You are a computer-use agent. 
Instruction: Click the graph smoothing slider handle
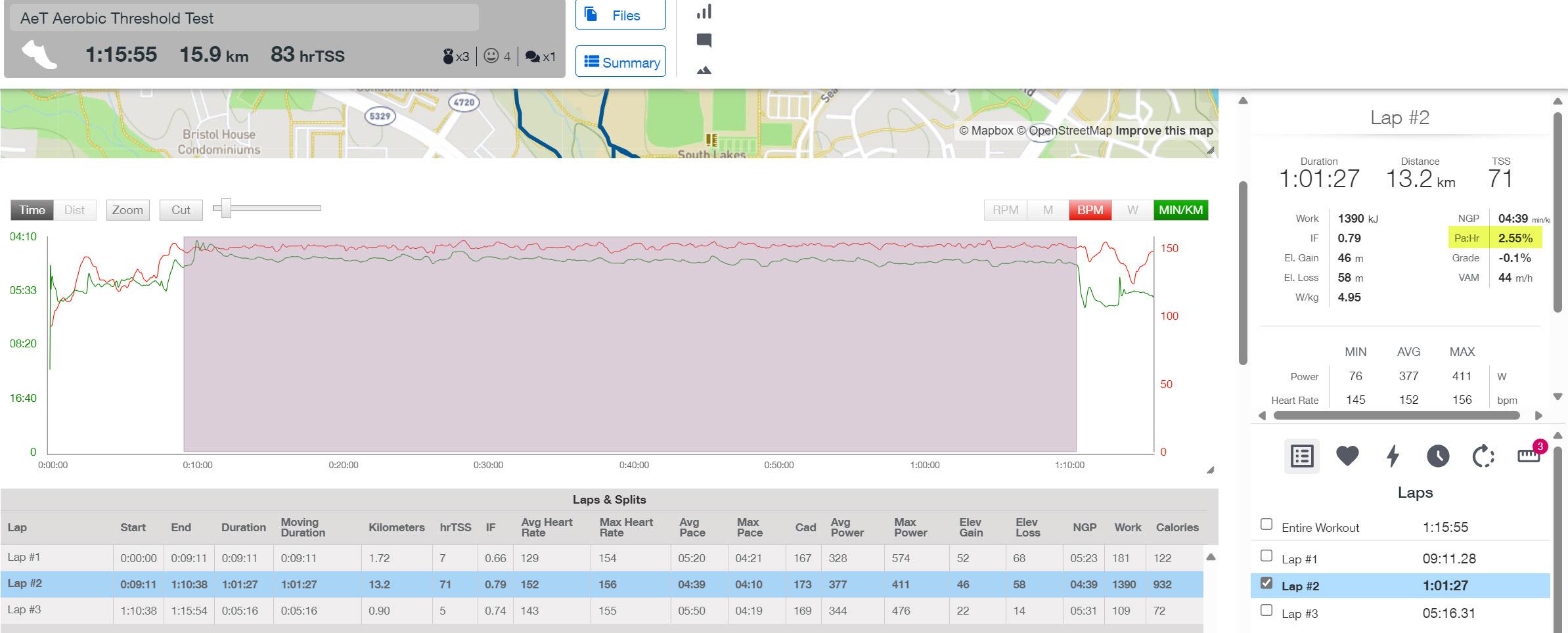(226, 208)
